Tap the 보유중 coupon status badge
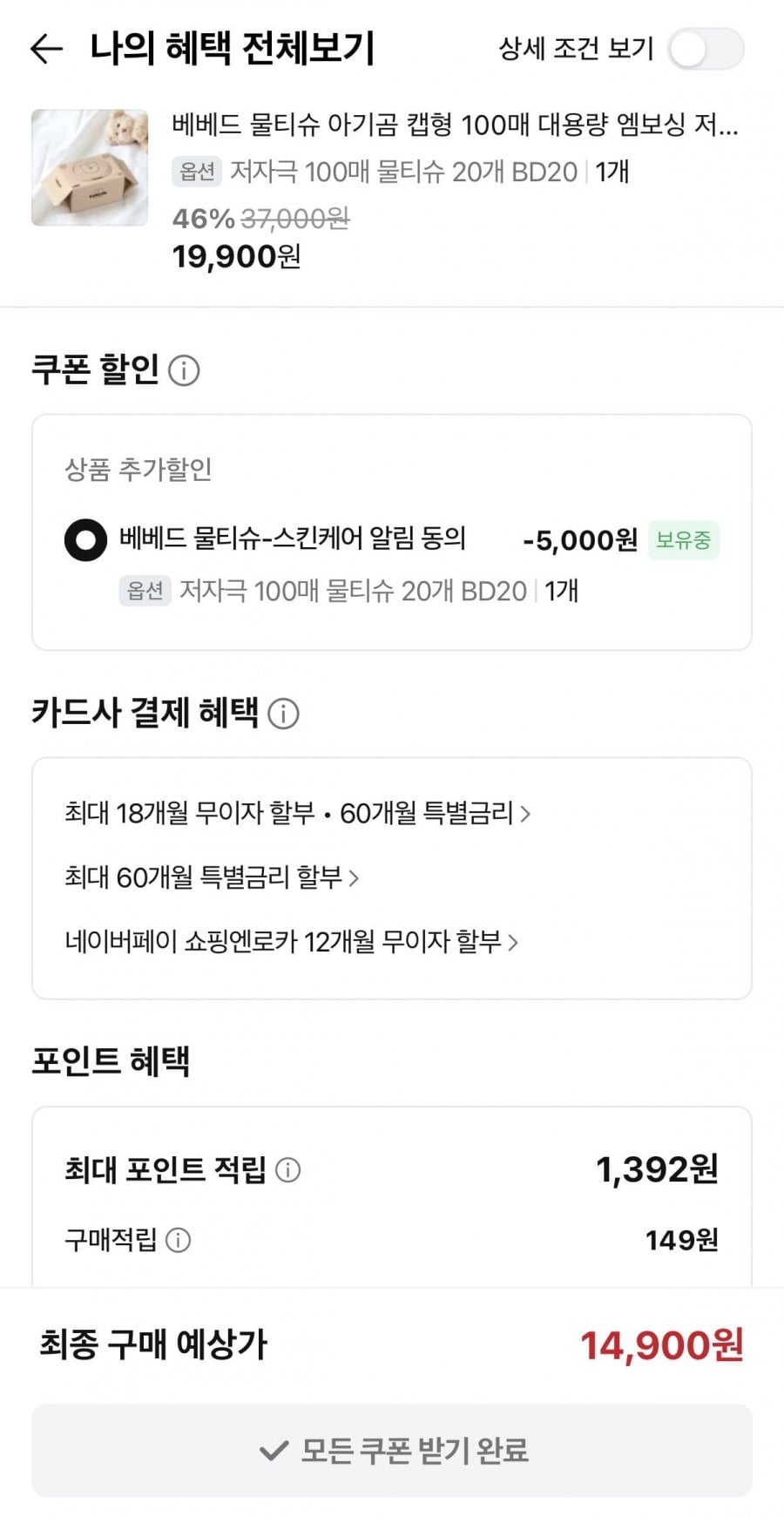The width and height of the screenshot is (784, 1517). click(683, 540)
